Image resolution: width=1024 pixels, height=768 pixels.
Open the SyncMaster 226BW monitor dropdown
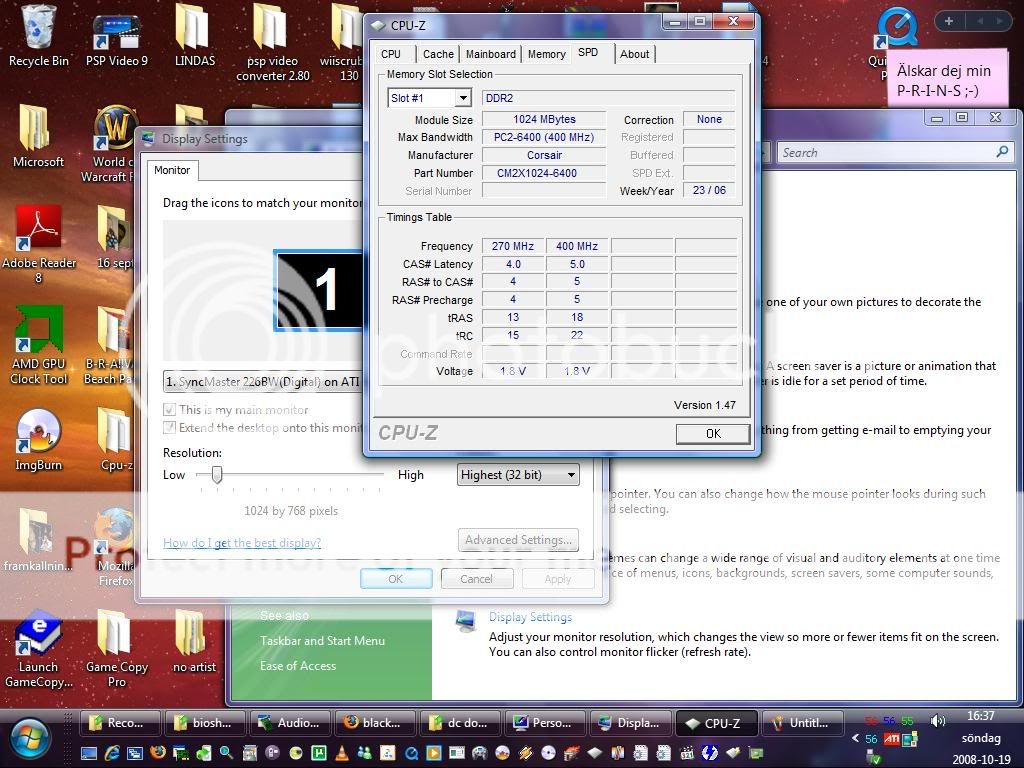(x=262, y=382)
